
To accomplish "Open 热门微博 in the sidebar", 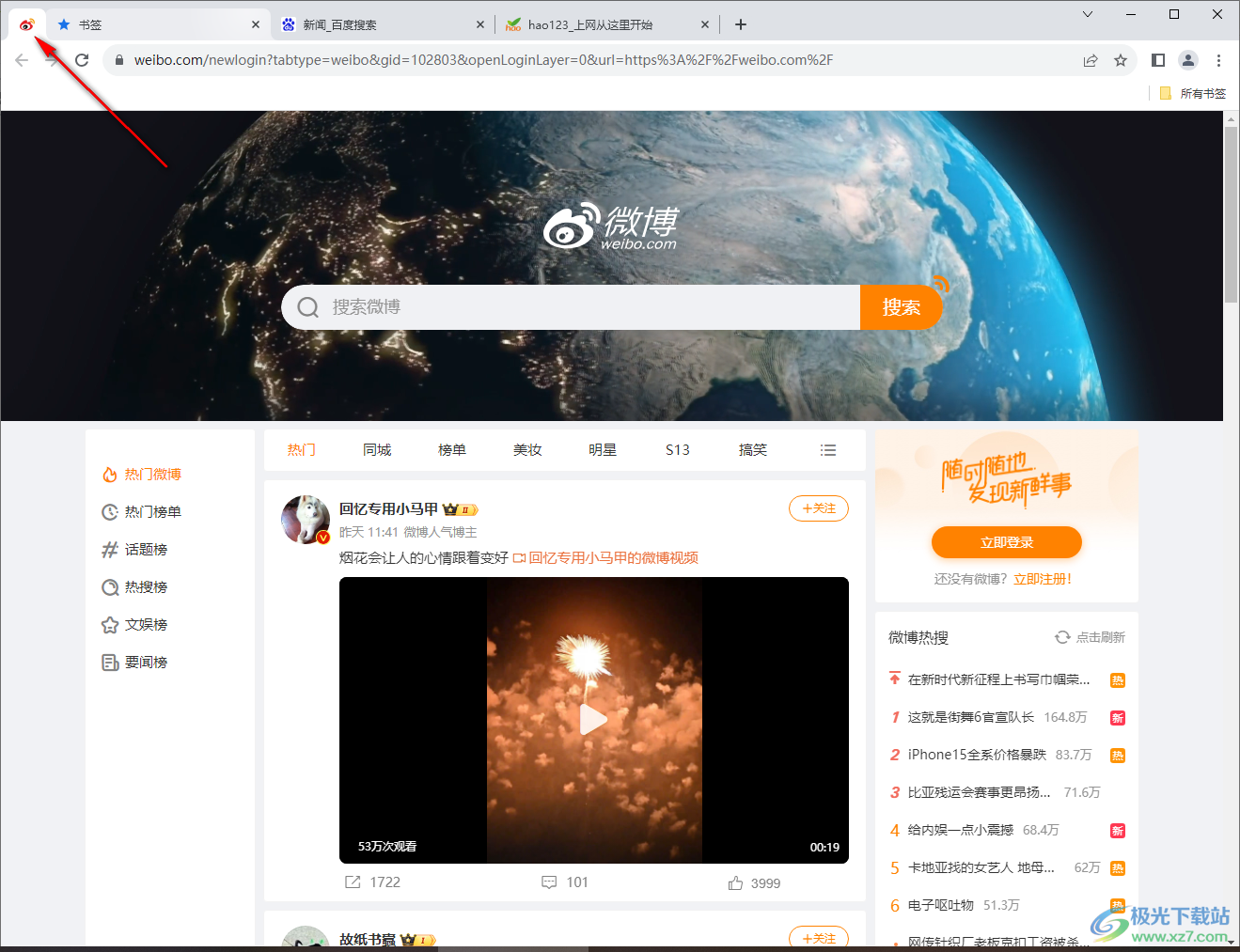I will tap(142, 475).
